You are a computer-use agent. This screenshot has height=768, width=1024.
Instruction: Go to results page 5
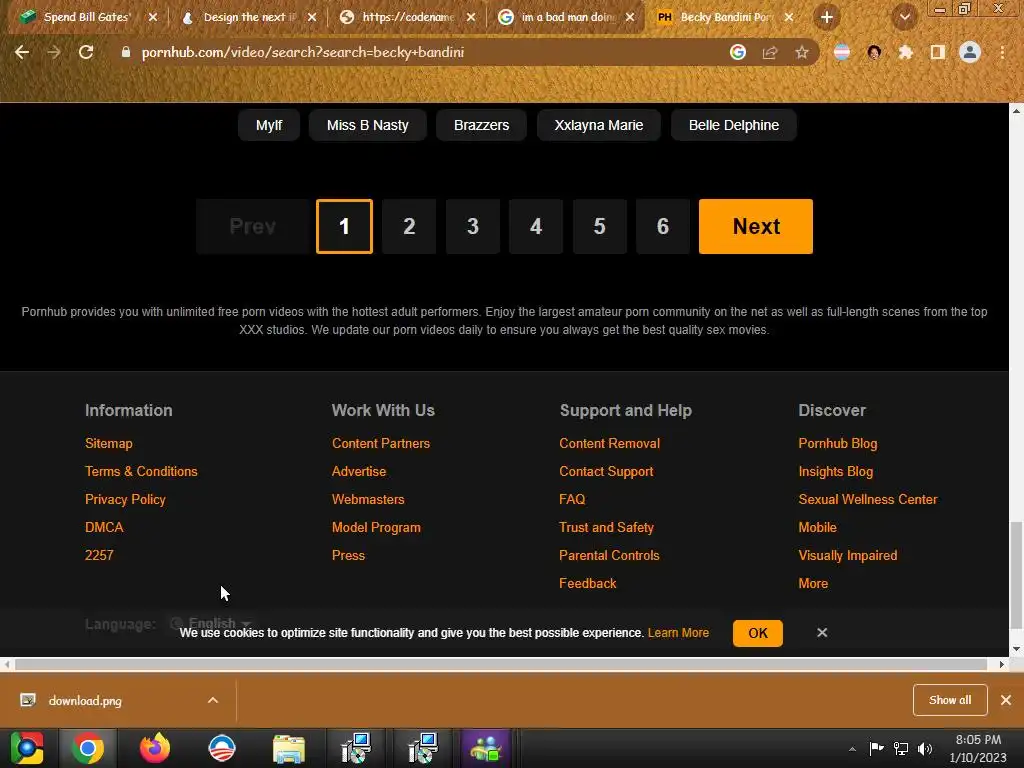click(x=600, y=227)
